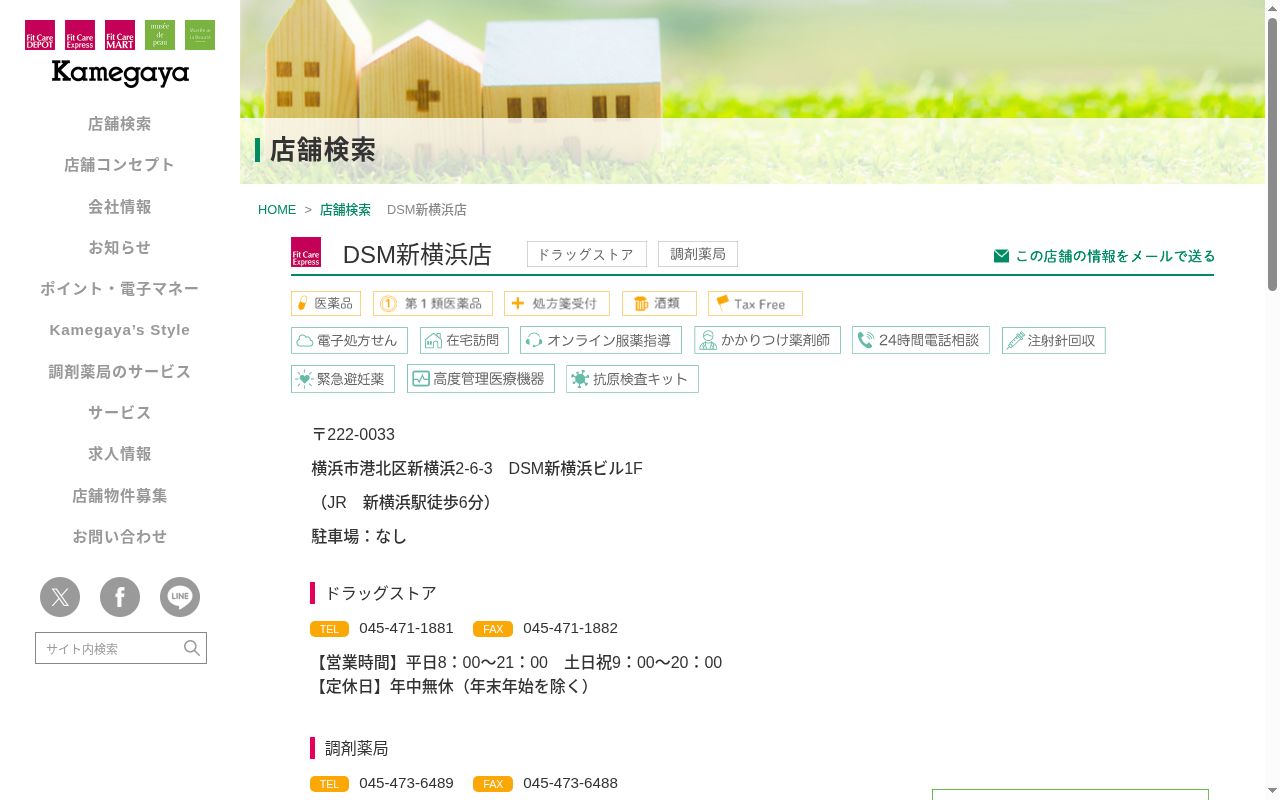Open 店舗コンセプト in the sidebar menu

pos(120,165)
